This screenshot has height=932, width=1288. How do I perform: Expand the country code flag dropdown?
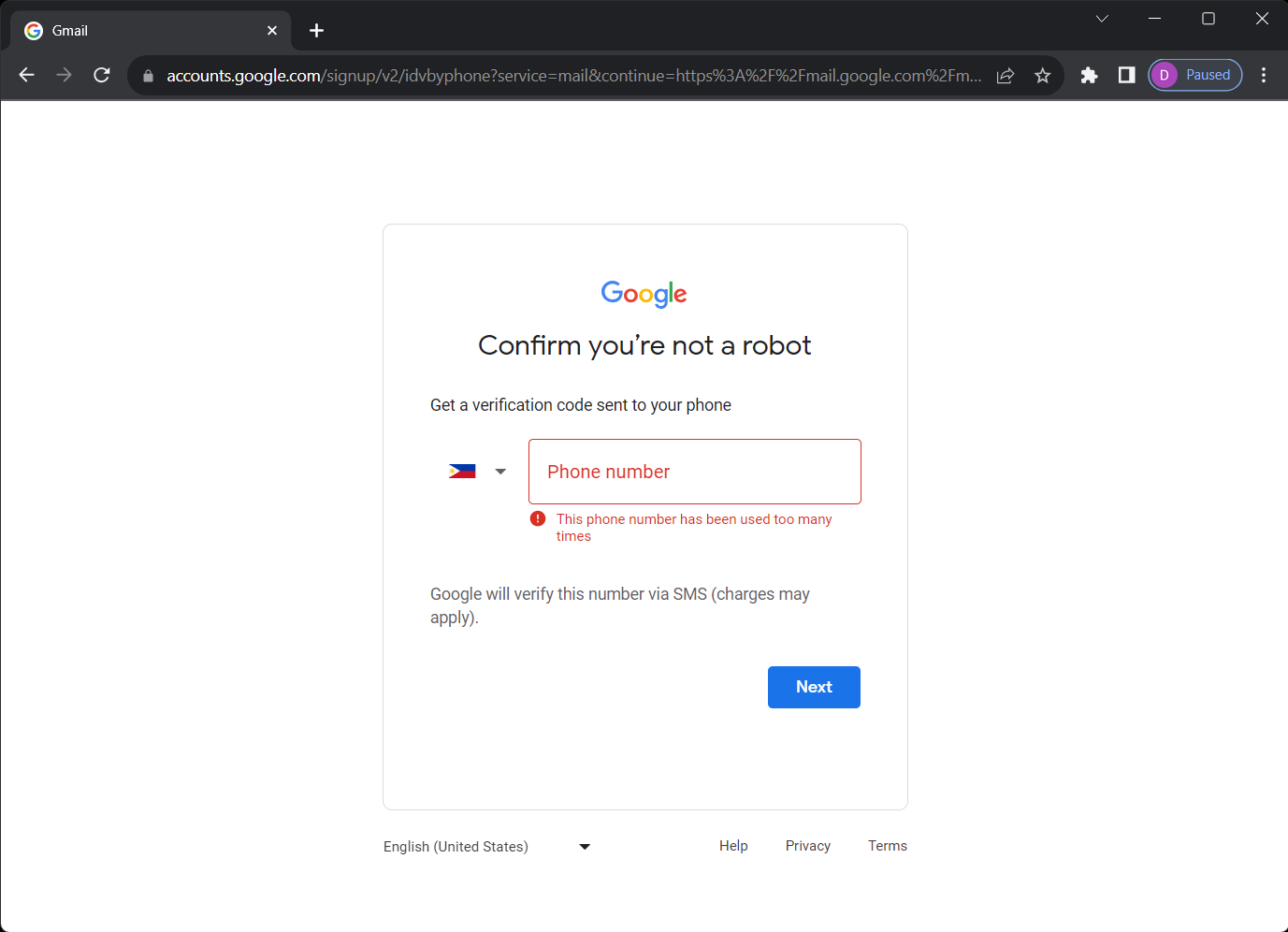click(x=478, y=472)
